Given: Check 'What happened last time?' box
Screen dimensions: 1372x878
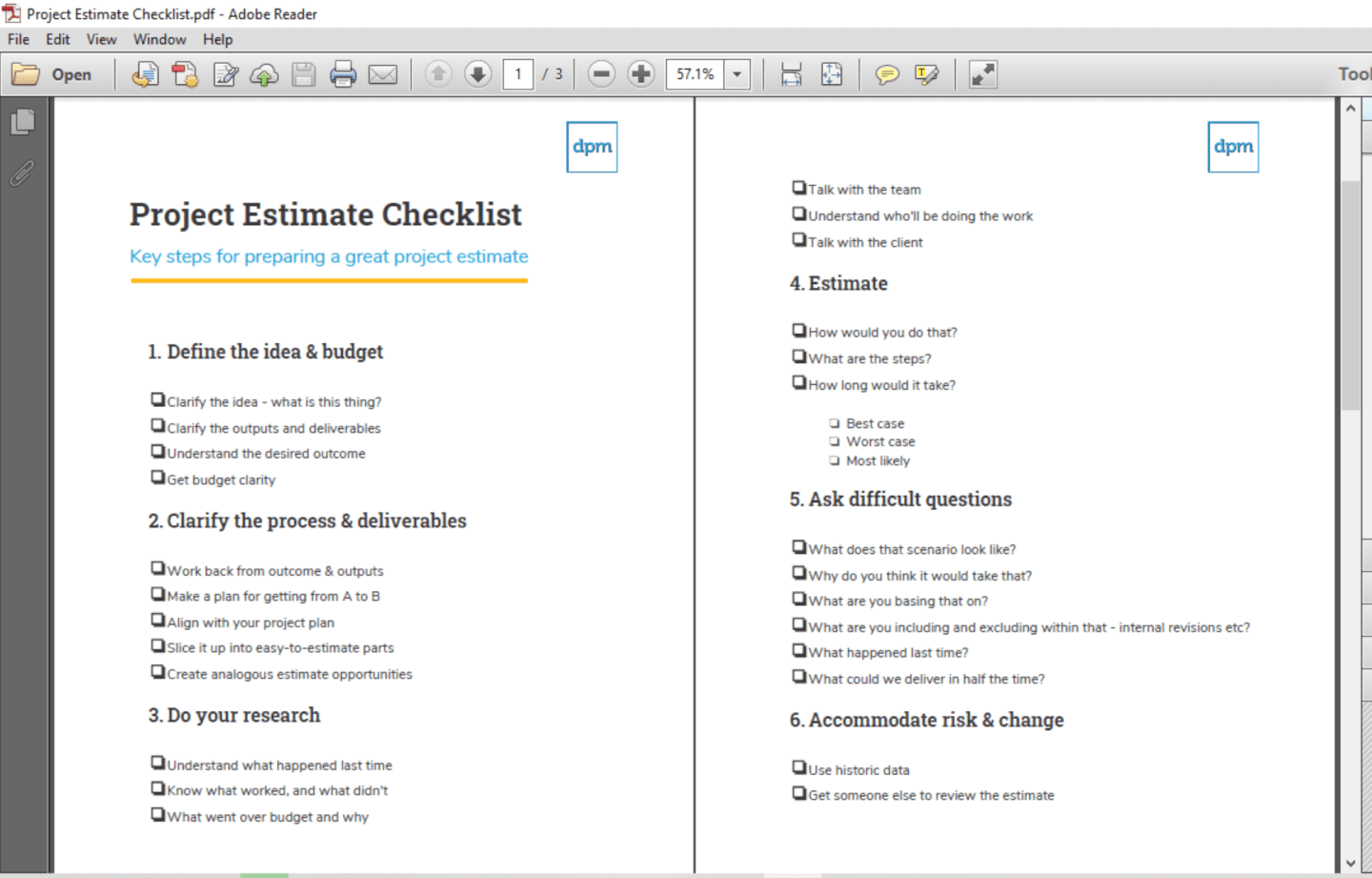Looking at the screenshot, I should (x=799, y=650).
